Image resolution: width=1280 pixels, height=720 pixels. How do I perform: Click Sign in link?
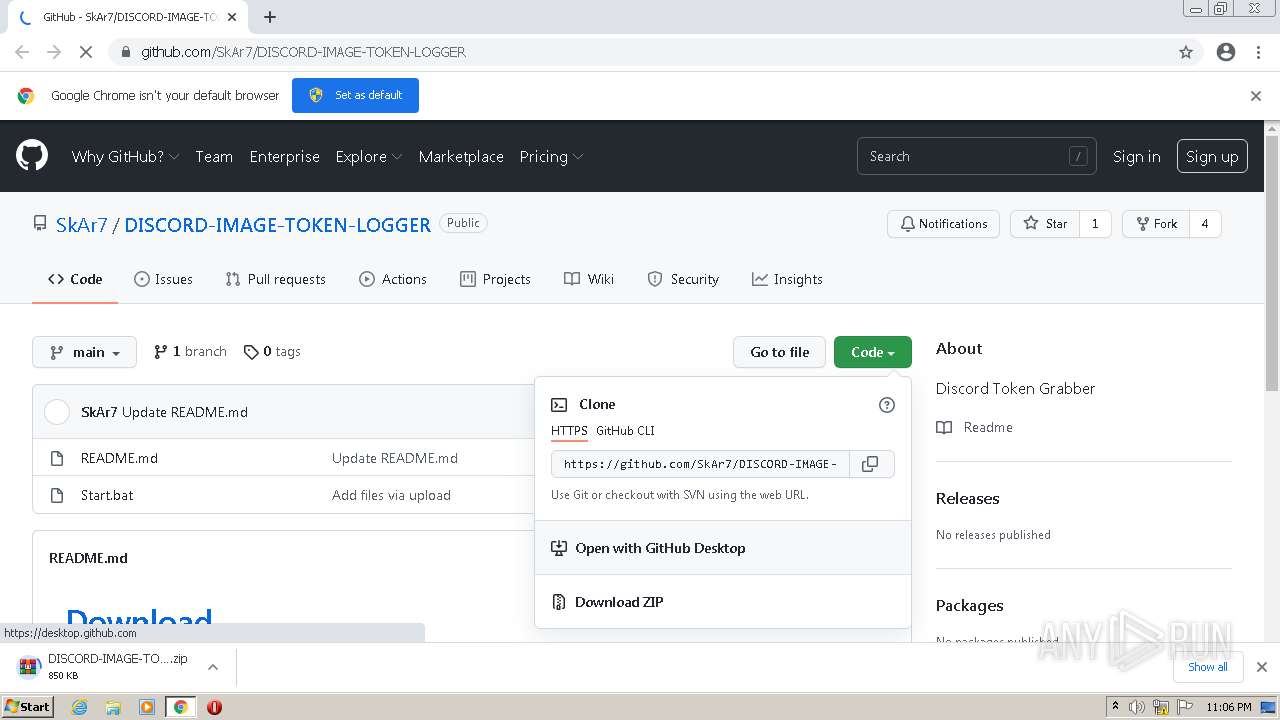(x=1137, y=157)
